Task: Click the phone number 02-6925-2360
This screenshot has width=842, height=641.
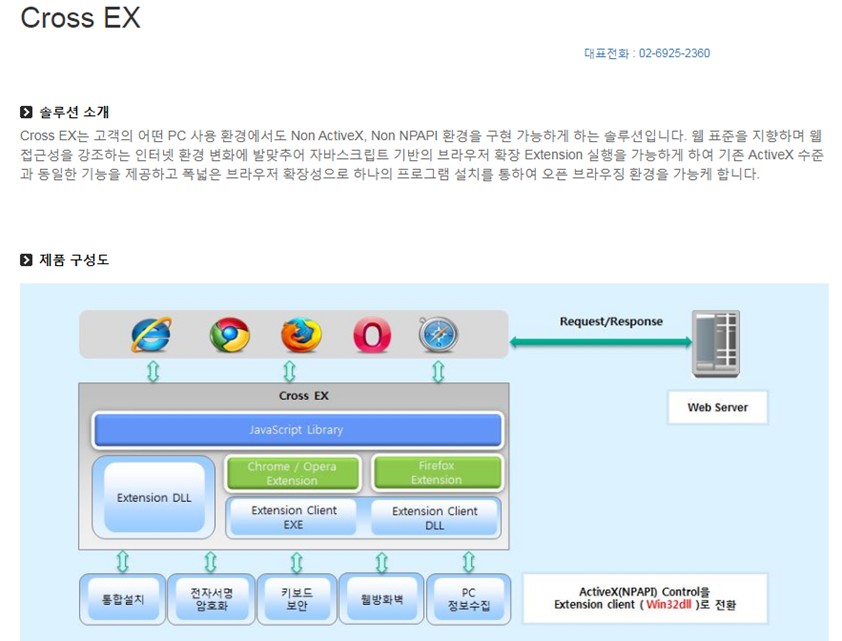Action: point(674,53)
